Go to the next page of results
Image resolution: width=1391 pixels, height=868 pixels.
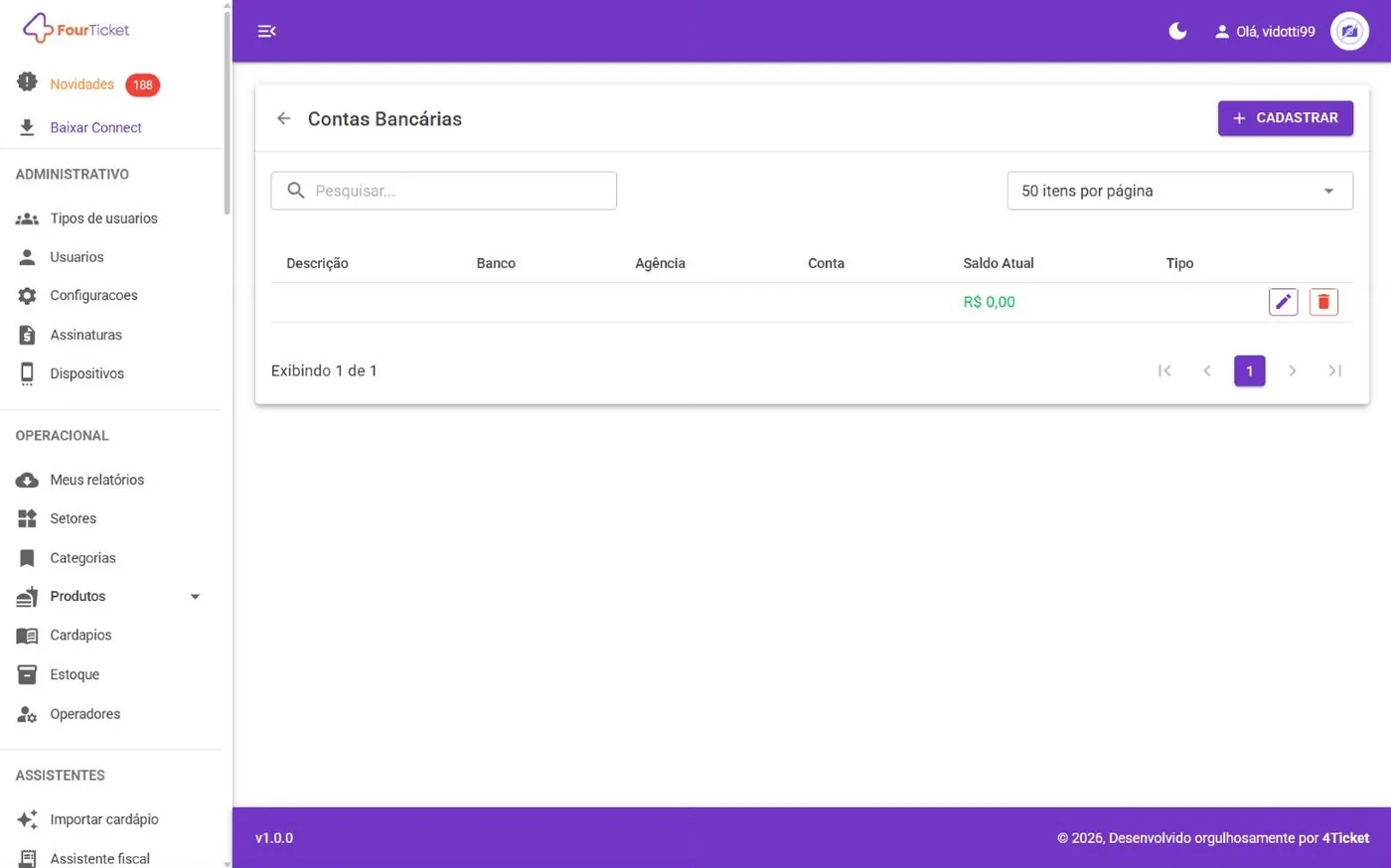tap(1292, 370)
